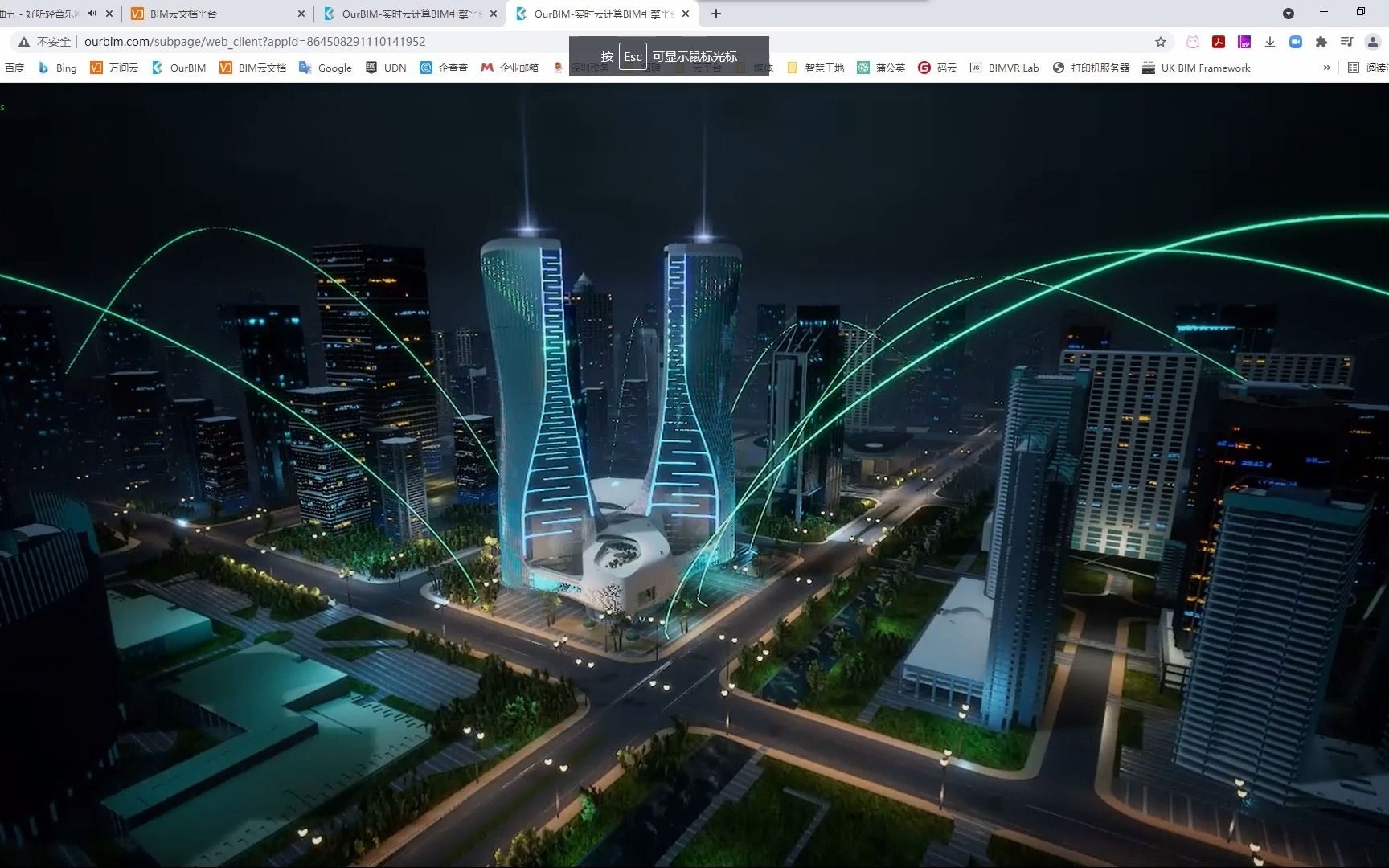Open the downloads arrow icon
1389x868 pixels.
point(1270,42)
